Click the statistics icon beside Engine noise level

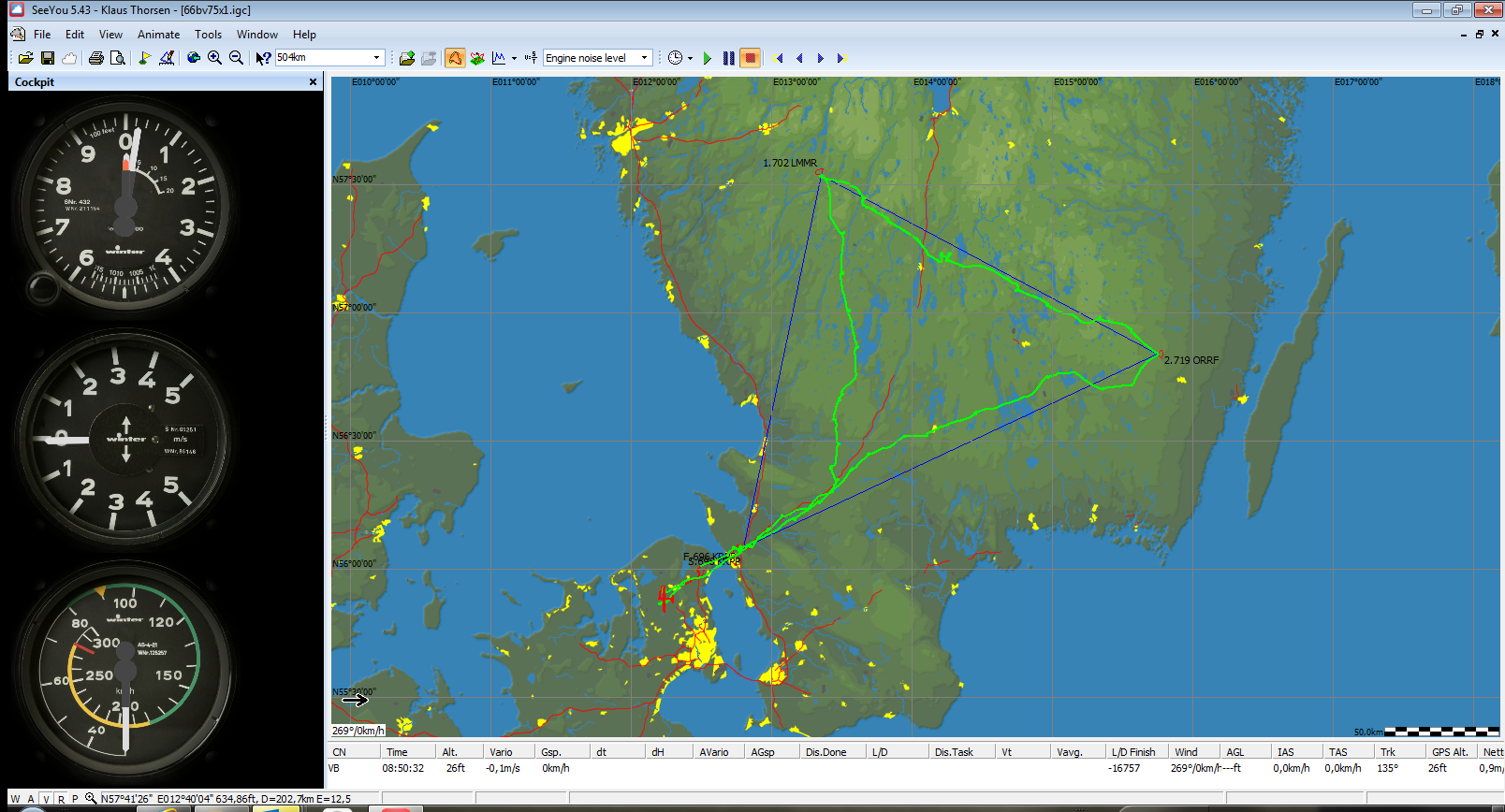(531, 58)
